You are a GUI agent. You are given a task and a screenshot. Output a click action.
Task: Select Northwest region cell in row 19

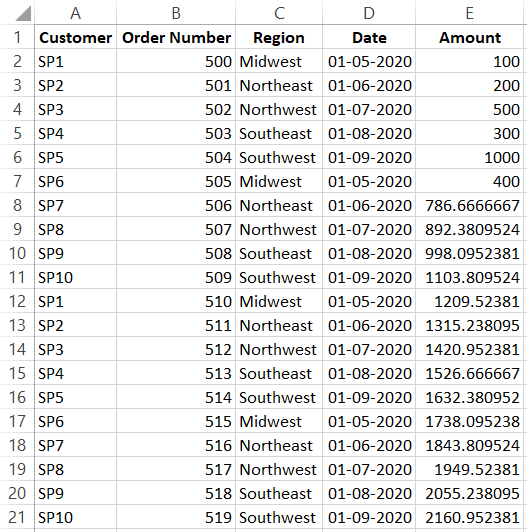click(x=279, y=469)
